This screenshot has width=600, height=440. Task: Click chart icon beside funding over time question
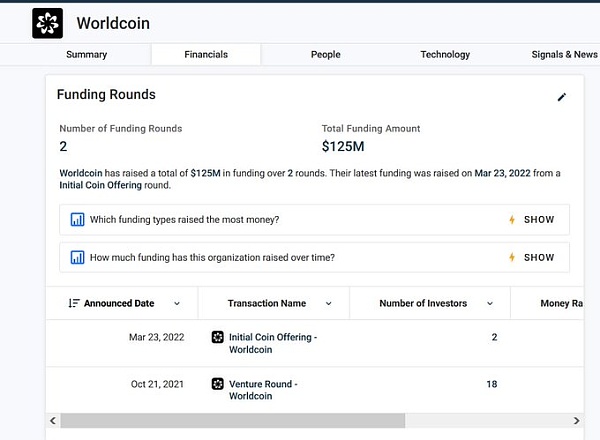click(77, 257)
